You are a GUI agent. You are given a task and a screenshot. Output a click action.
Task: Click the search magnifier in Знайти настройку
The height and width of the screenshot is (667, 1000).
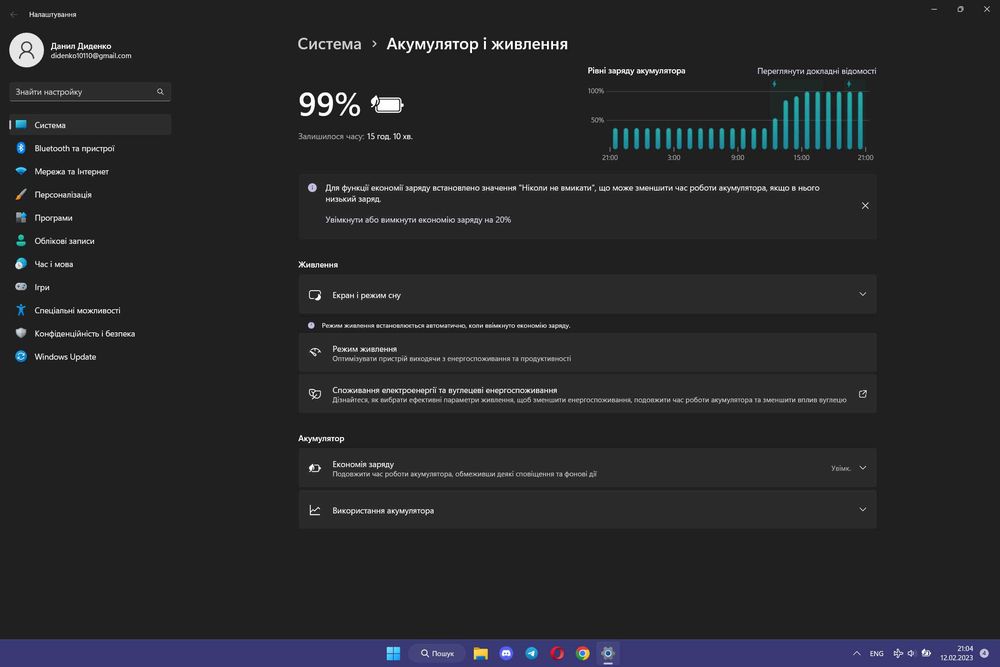[160, 92]
